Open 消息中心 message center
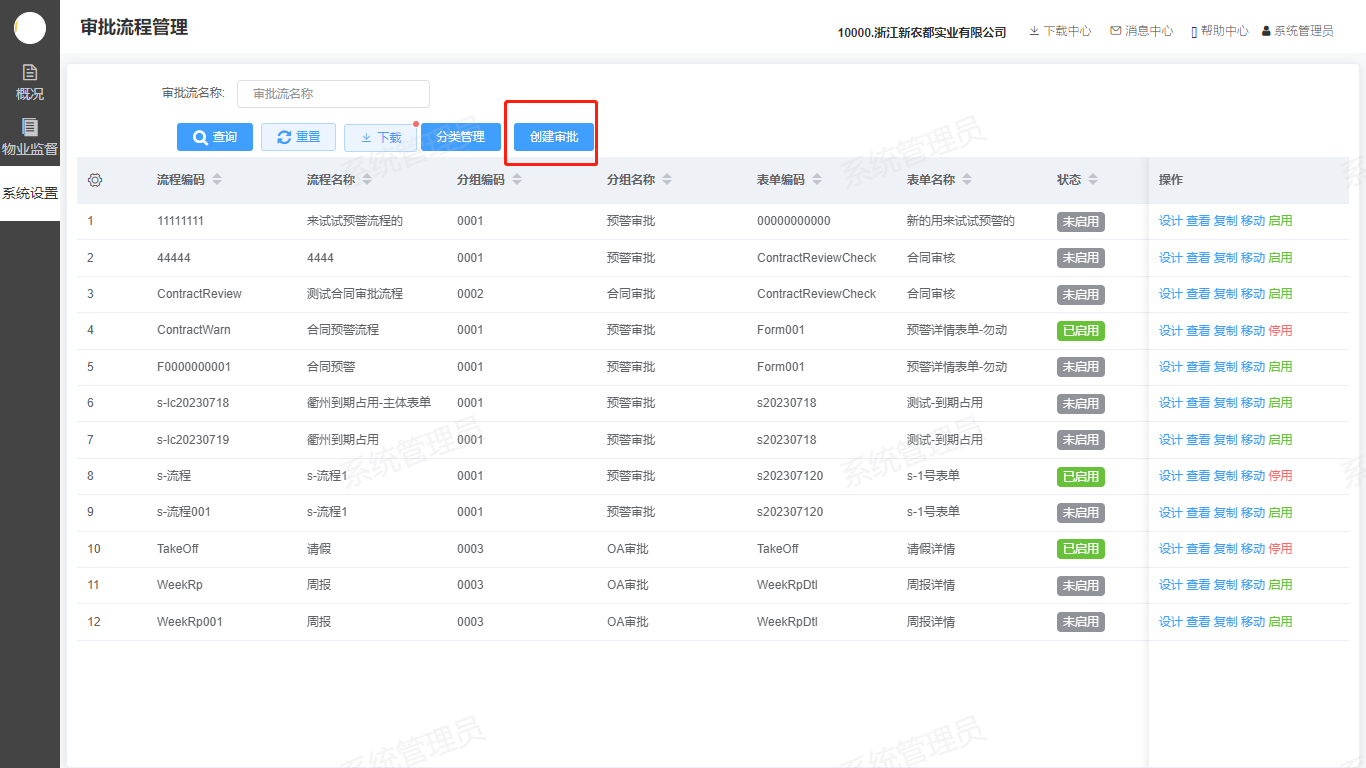 (x=1141, y=31)
